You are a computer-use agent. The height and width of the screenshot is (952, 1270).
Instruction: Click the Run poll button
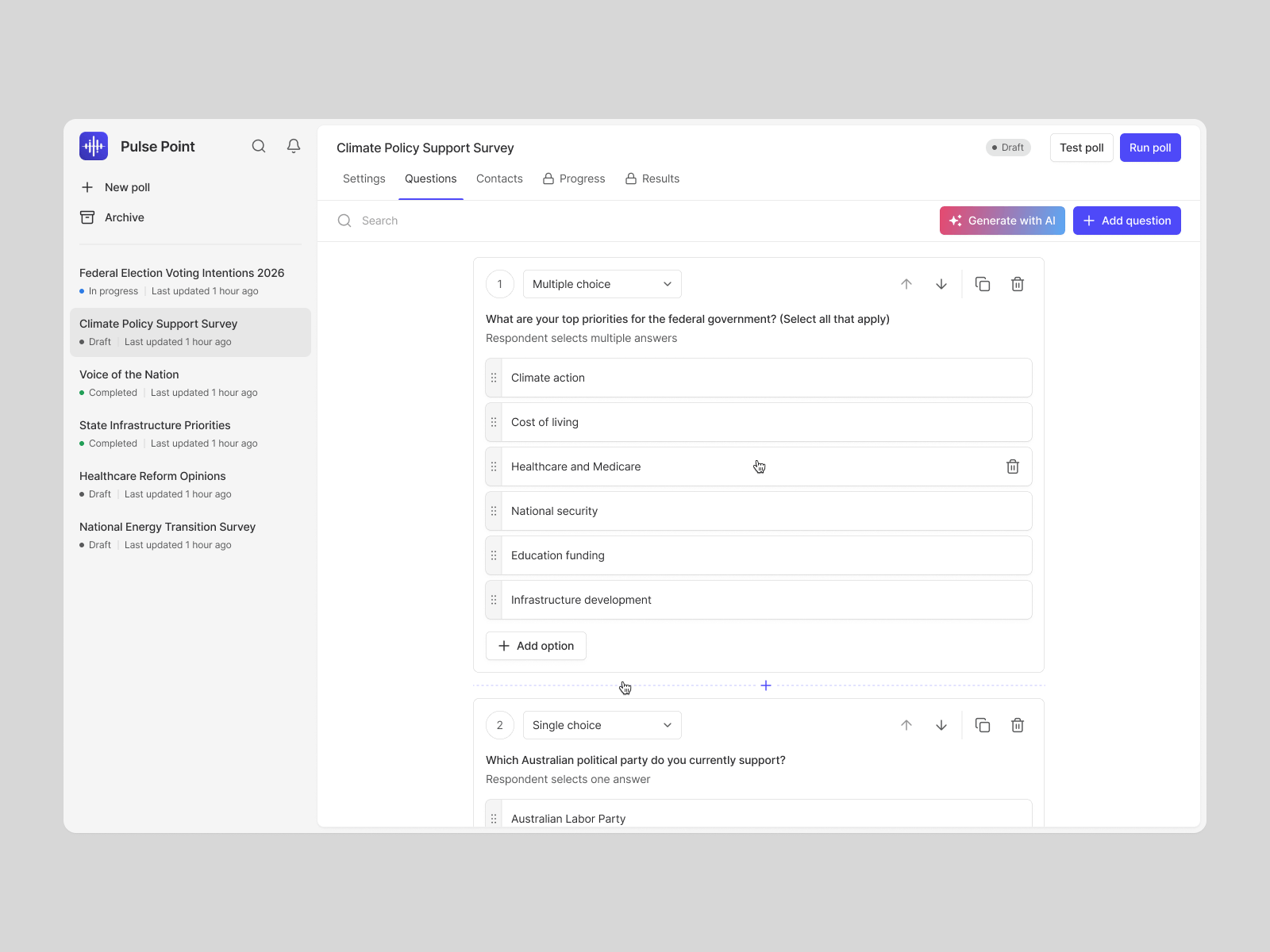(1150, 148)
